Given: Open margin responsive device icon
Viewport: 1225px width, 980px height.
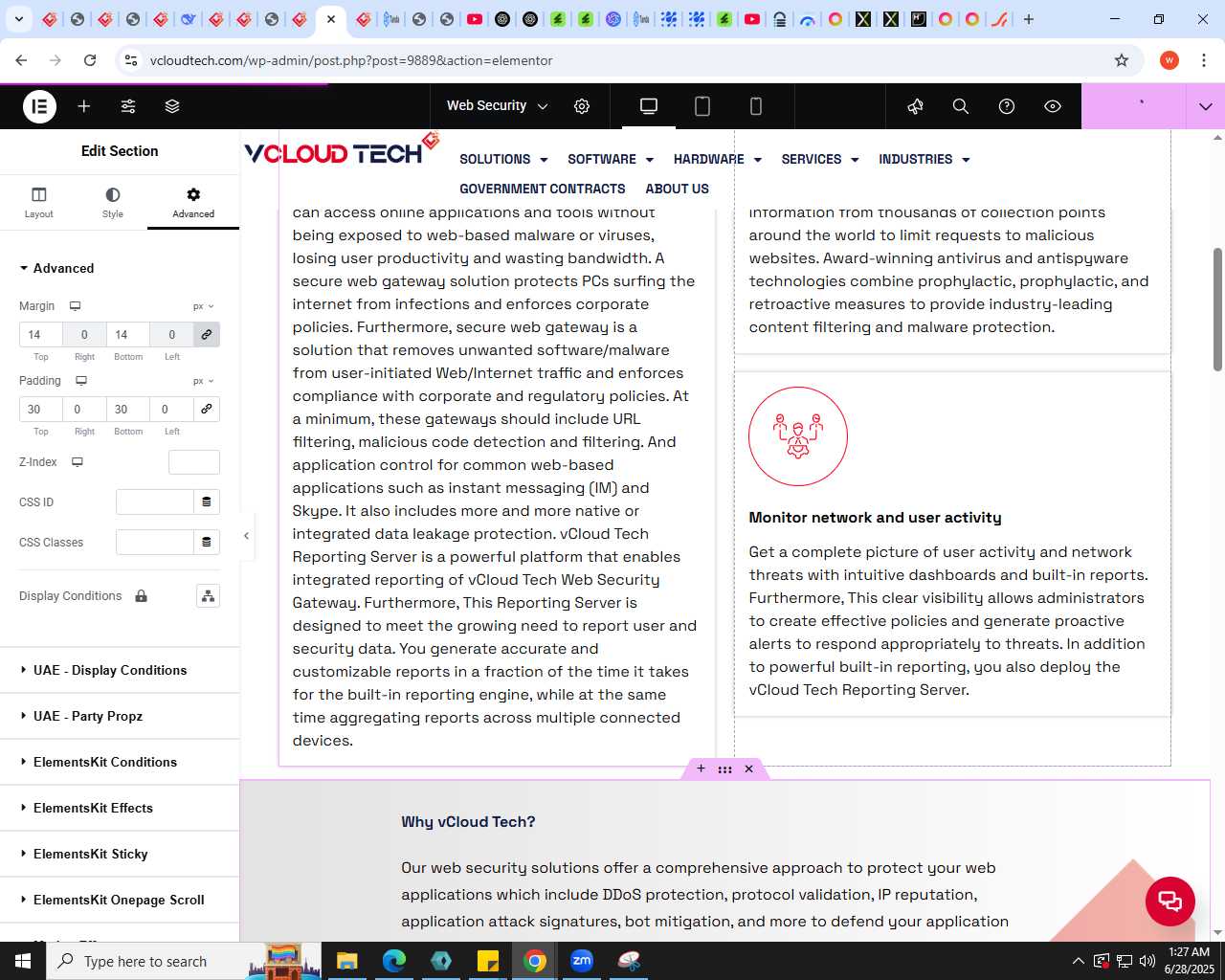Looking at the screenshot, I should pyautogui.click(x=75, y=306).
